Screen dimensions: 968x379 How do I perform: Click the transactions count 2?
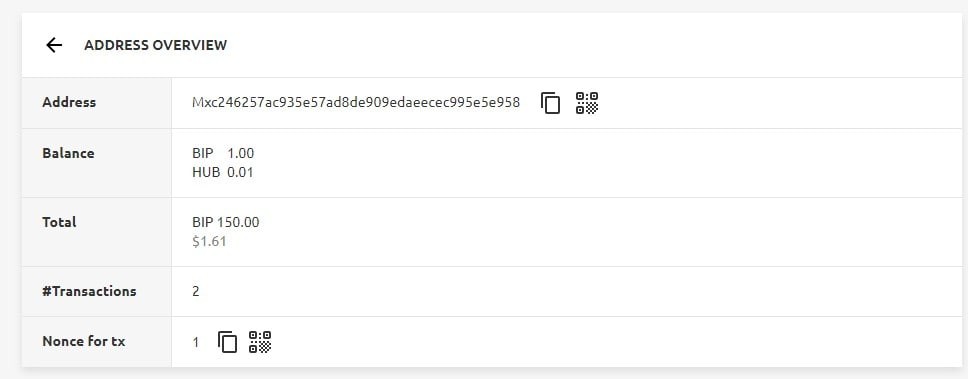click(x=196, y=291)
